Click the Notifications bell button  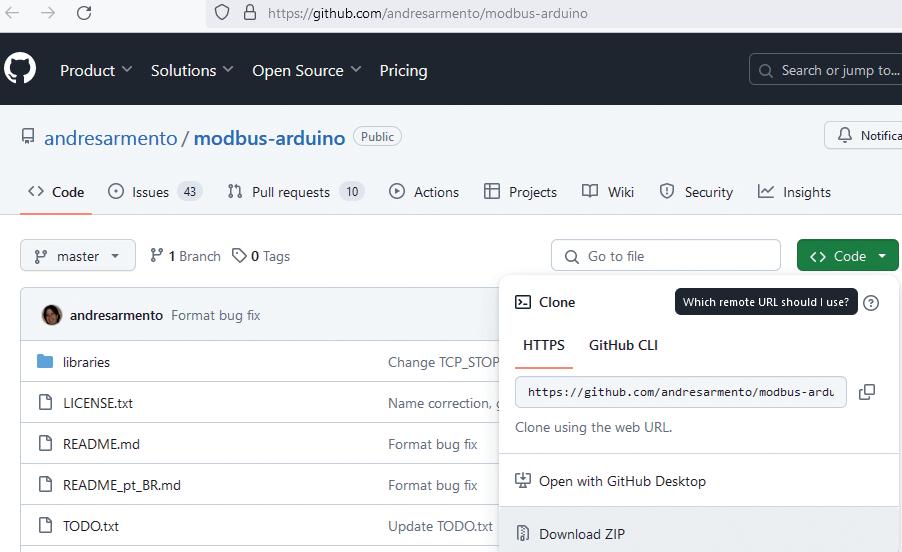pyautogui.click(x=864, y=135)
